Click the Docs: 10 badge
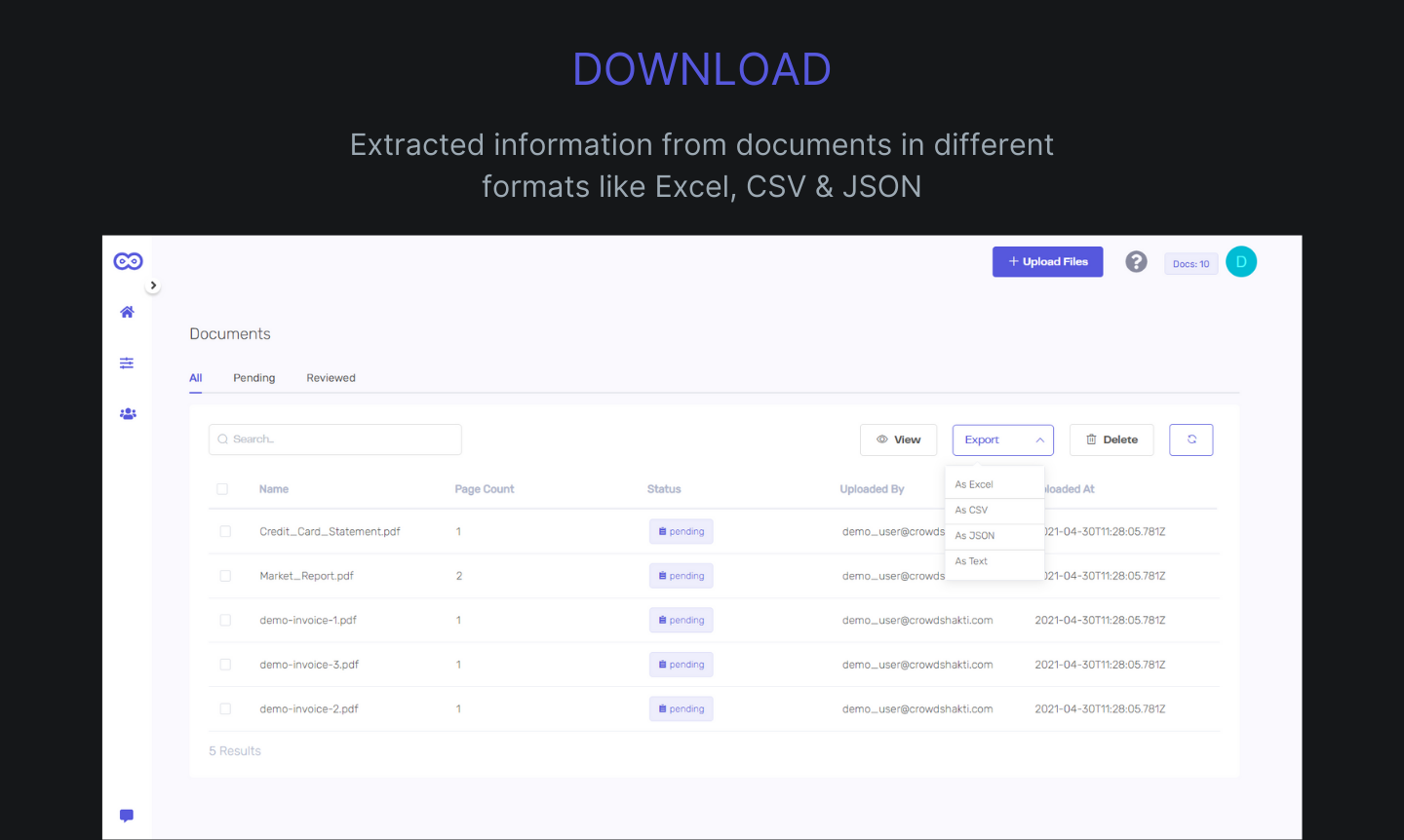Viewport: 1404px width, 840px height. click(1190, 264)
